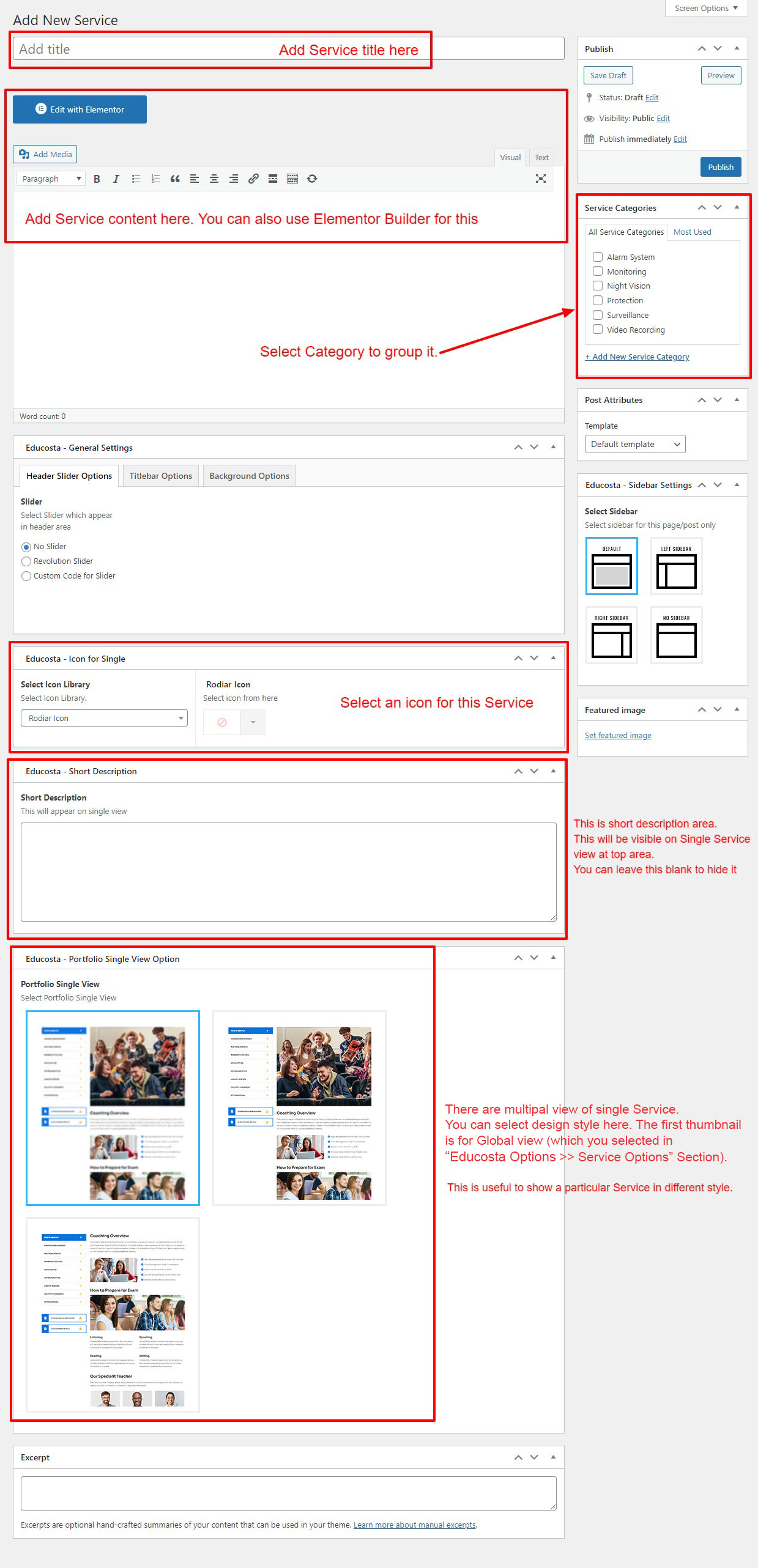This screenshot has height=1568, width=758.
Task: Select the No Sidebar layout icon
Action: tap(676, 635)
